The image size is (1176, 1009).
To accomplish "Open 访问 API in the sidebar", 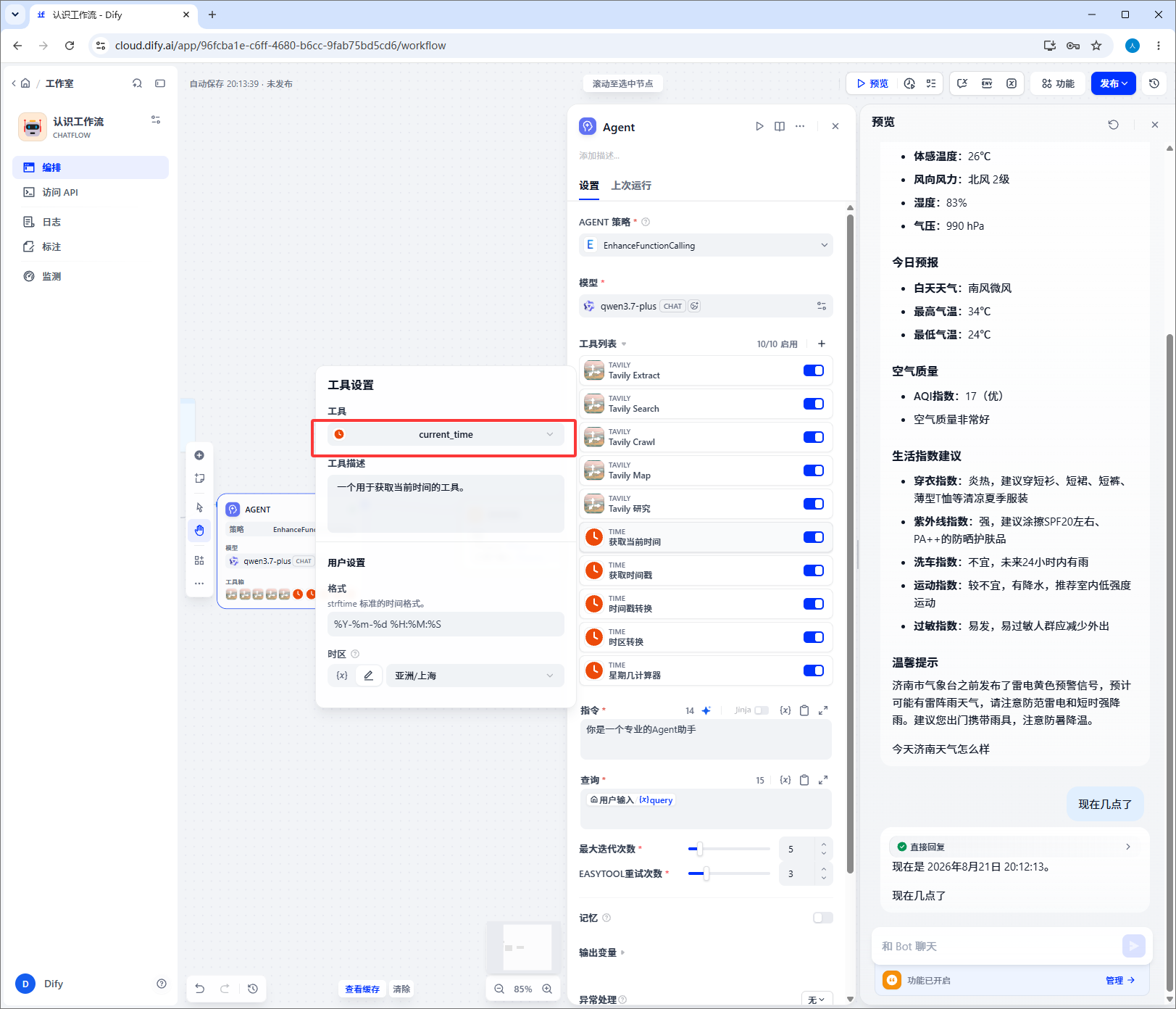I will tap(91, 192).
